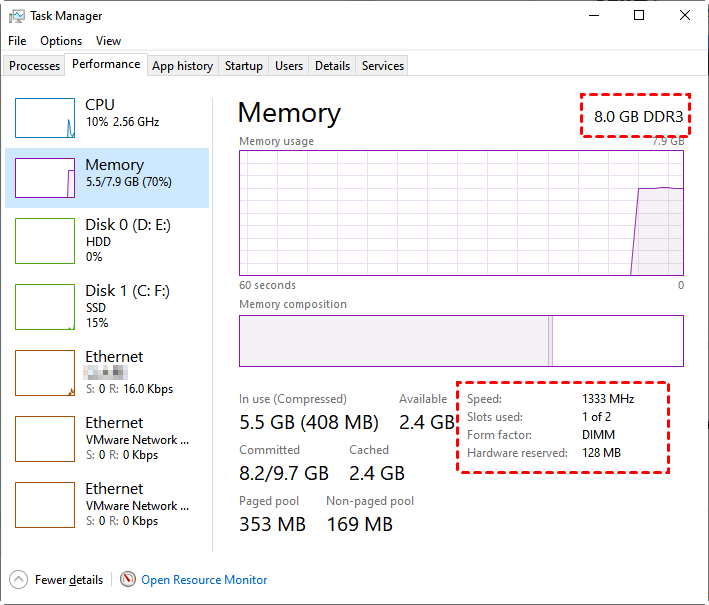Open the View menu
Viewport: 709px width, 605px height.
(x=108, y=41)
